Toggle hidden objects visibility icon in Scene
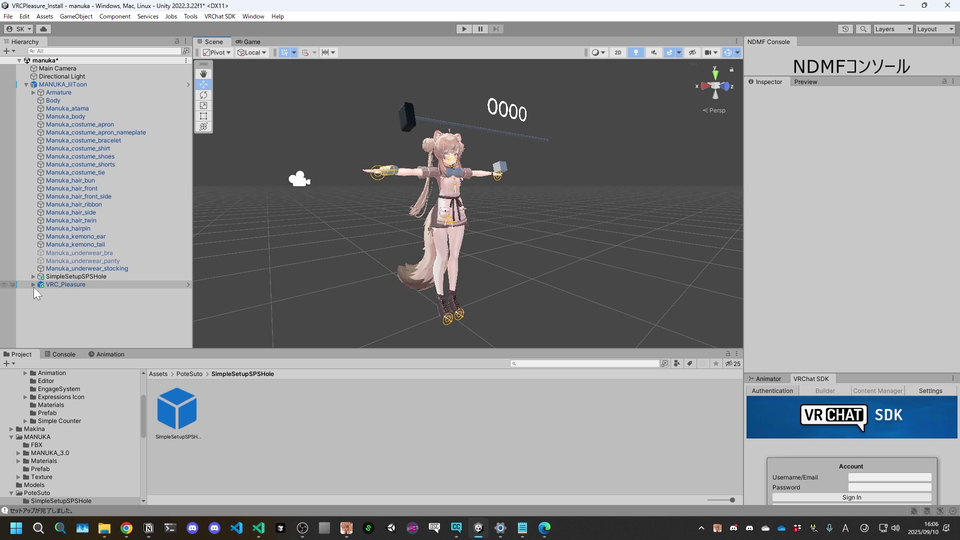960x540 pixels. pyautogui.click(x=692, y=53)
